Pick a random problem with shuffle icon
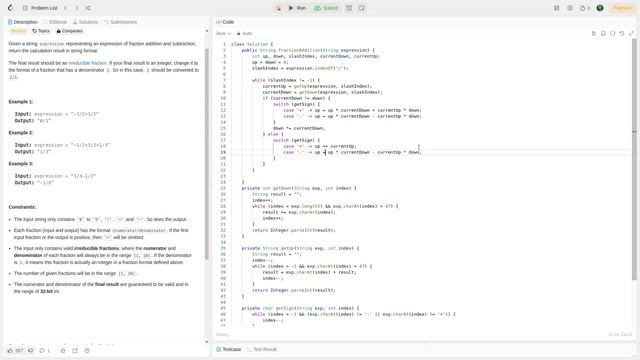 [x=88, y=8]
